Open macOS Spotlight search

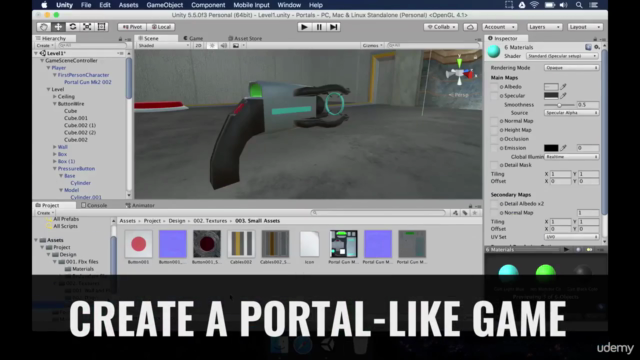(x=579, y=5)
